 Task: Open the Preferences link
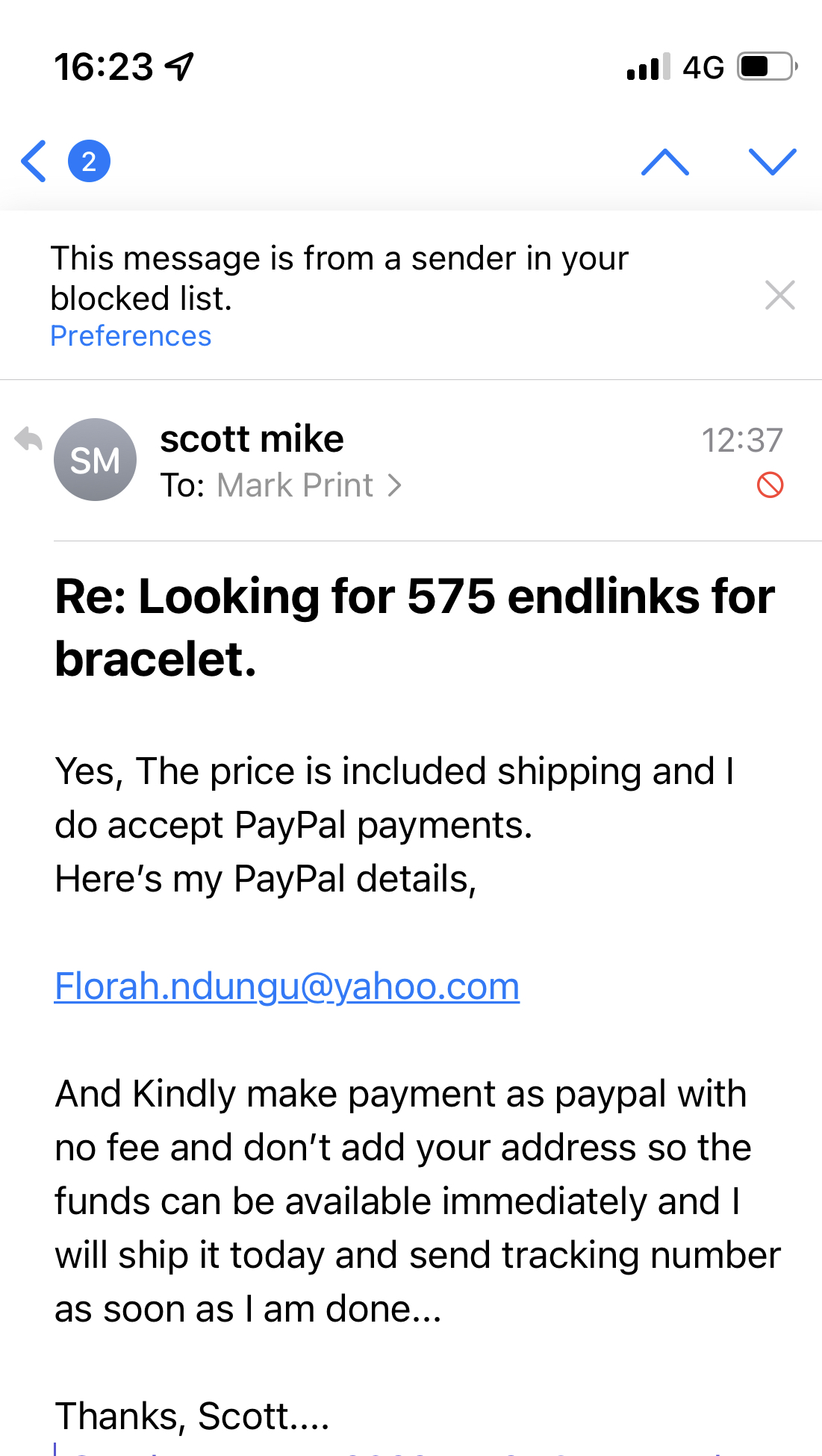coord(131,336)
